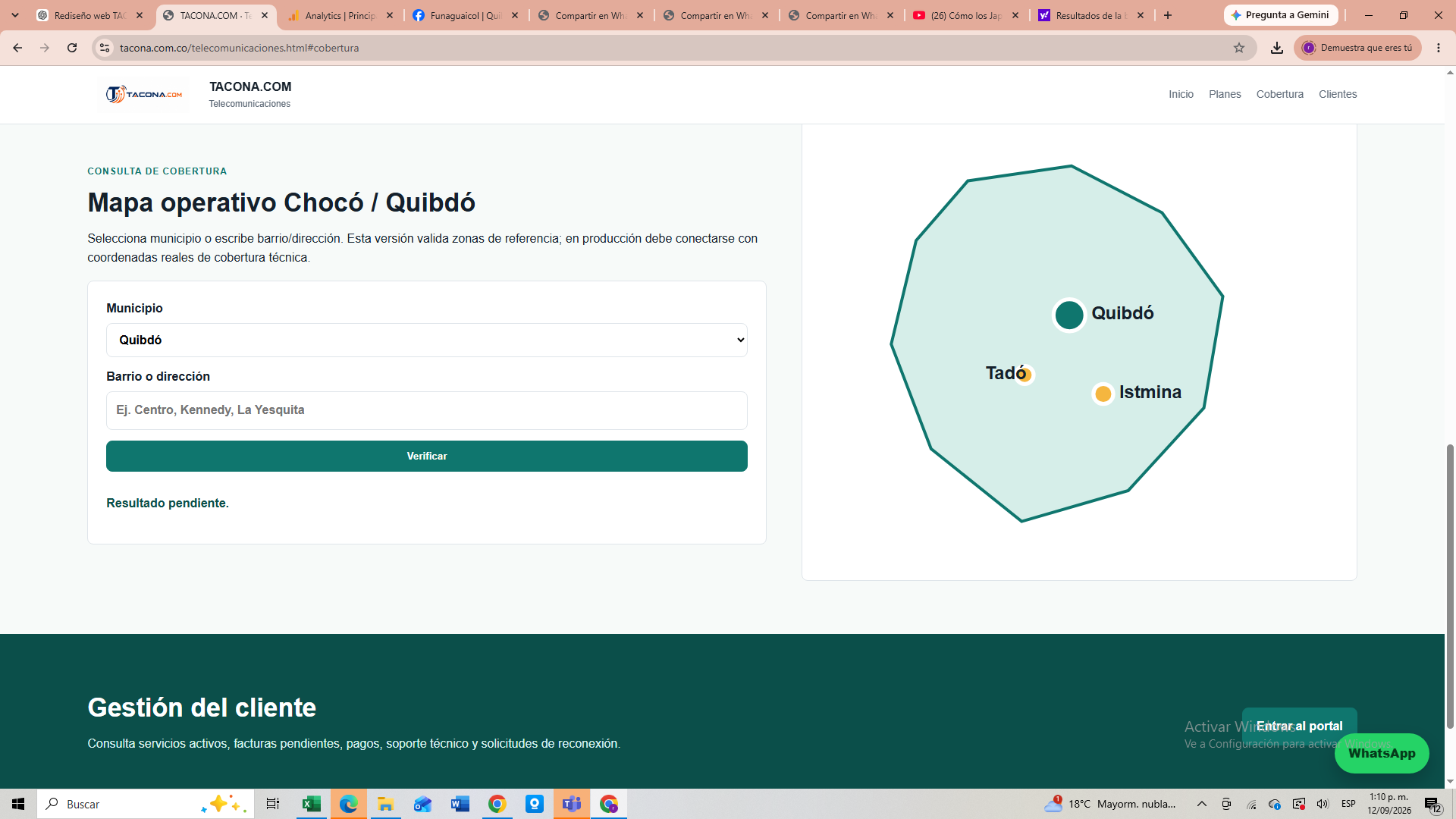Viewport: 1456px width, 819px height.
Task: Click the ESP language indicator
Action: coord(1348,804)
